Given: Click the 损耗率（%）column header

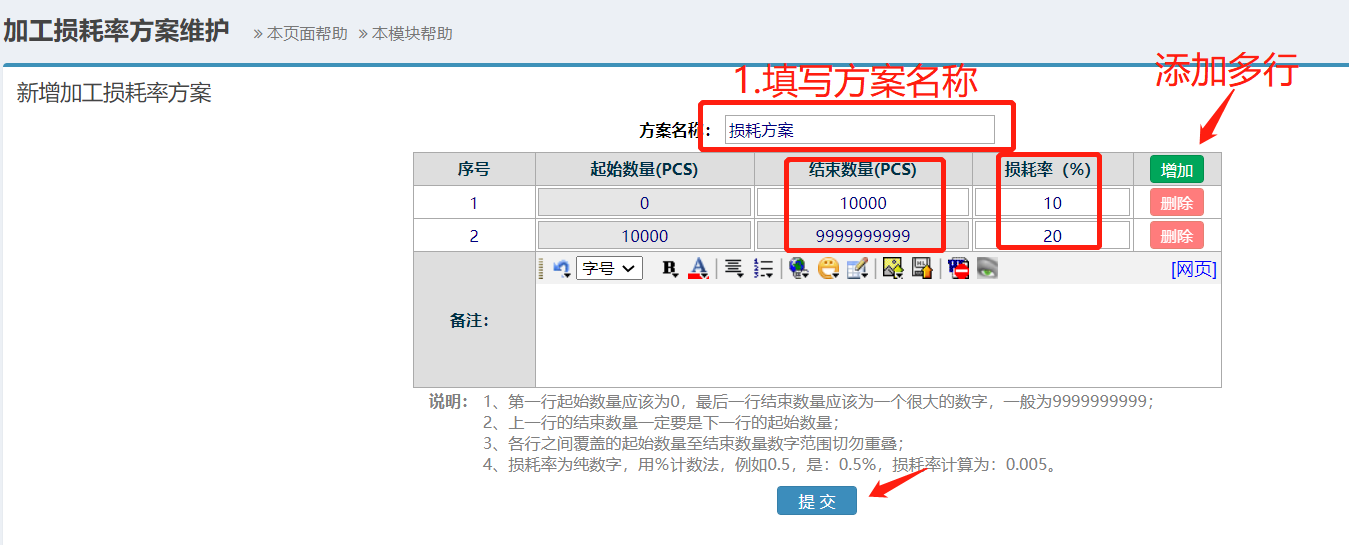Looking at the screenshot, I should [1052, 169].
